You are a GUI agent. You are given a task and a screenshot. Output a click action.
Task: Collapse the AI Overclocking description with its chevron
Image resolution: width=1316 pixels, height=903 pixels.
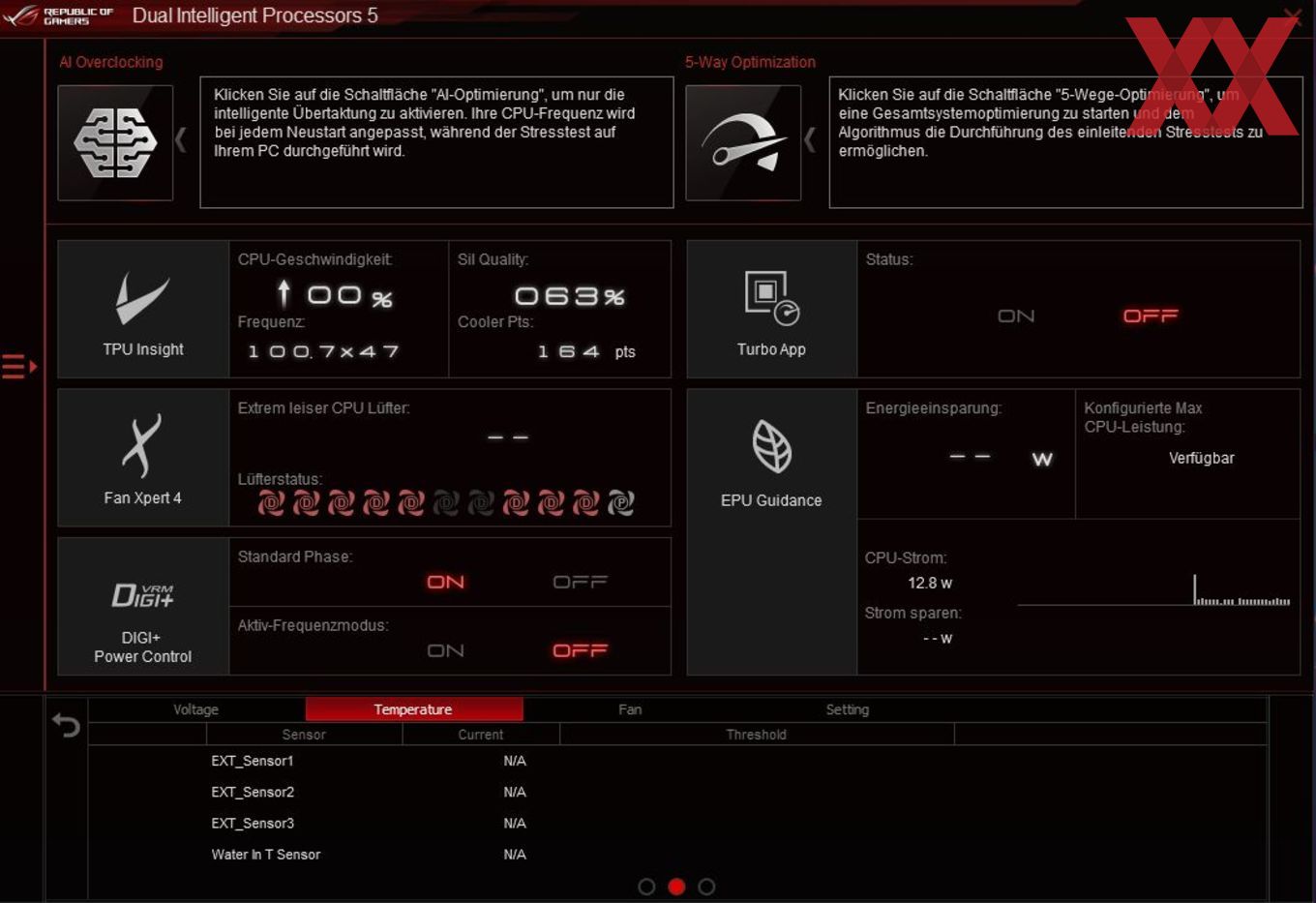coord(181,141)
